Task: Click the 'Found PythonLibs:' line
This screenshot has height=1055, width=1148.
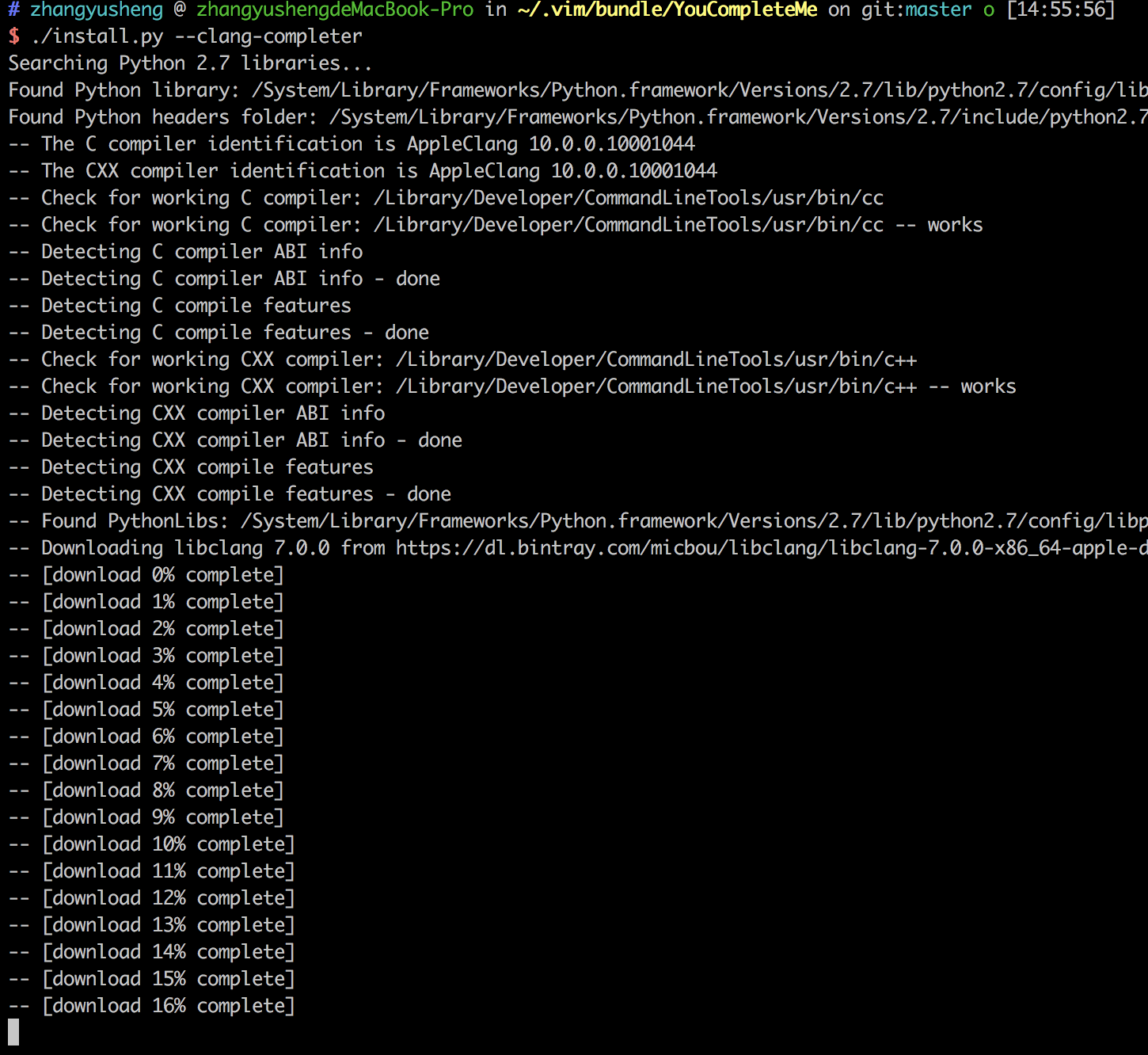Action: point(578,521)
